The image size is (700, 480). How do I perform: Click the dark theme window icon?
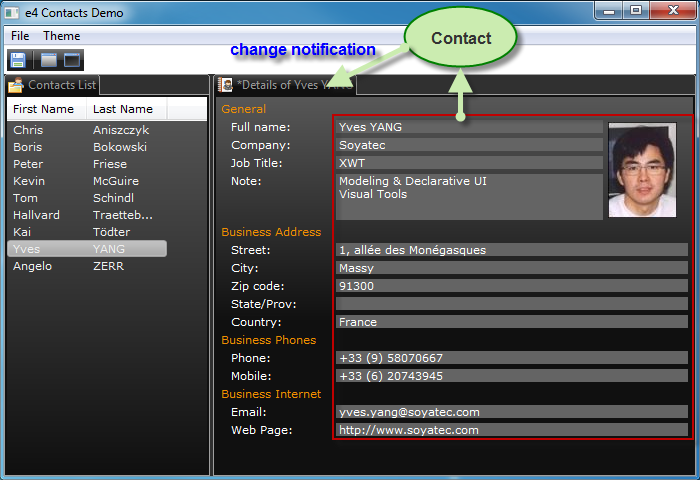(x=72, y=60)
